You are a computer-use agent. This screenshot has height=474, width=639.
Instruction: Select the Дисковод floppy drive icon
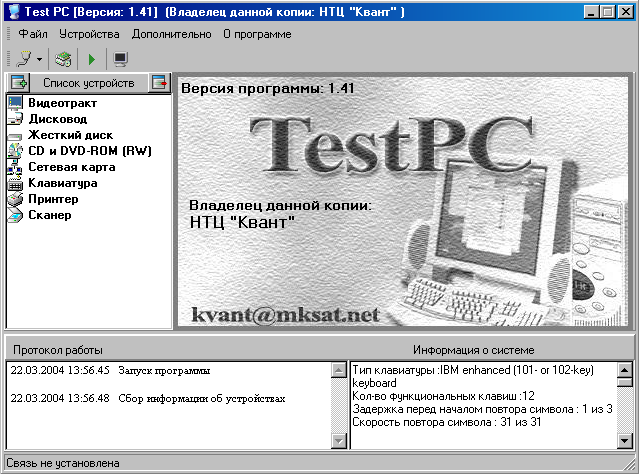click(15, 119)
